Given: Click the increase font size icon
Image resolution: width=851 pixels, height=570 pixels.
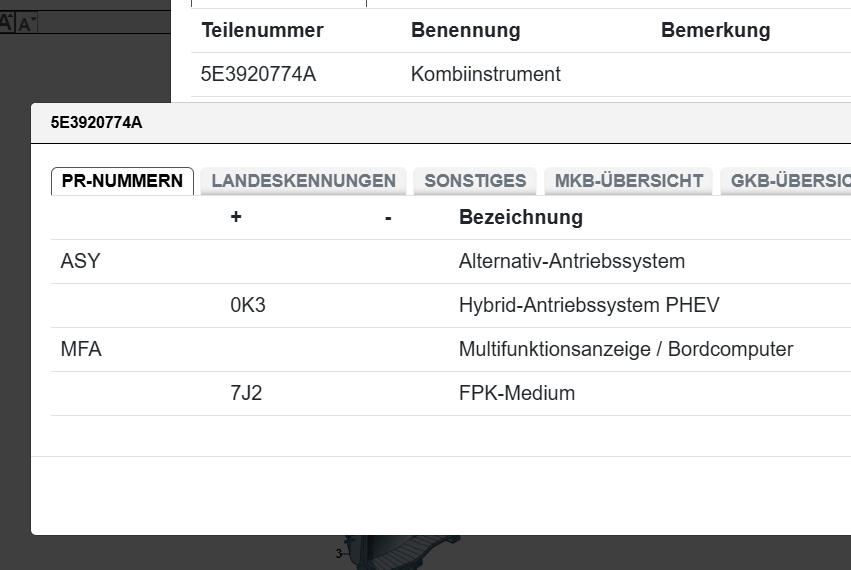Looking at the screenshot, I should [x=6, y=22].
